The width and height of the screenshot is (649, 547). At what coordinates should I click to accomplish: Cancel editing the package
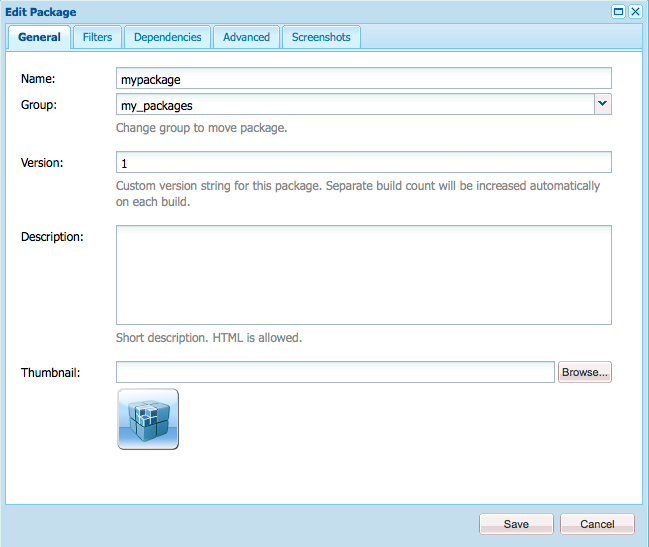coord(597,524)
